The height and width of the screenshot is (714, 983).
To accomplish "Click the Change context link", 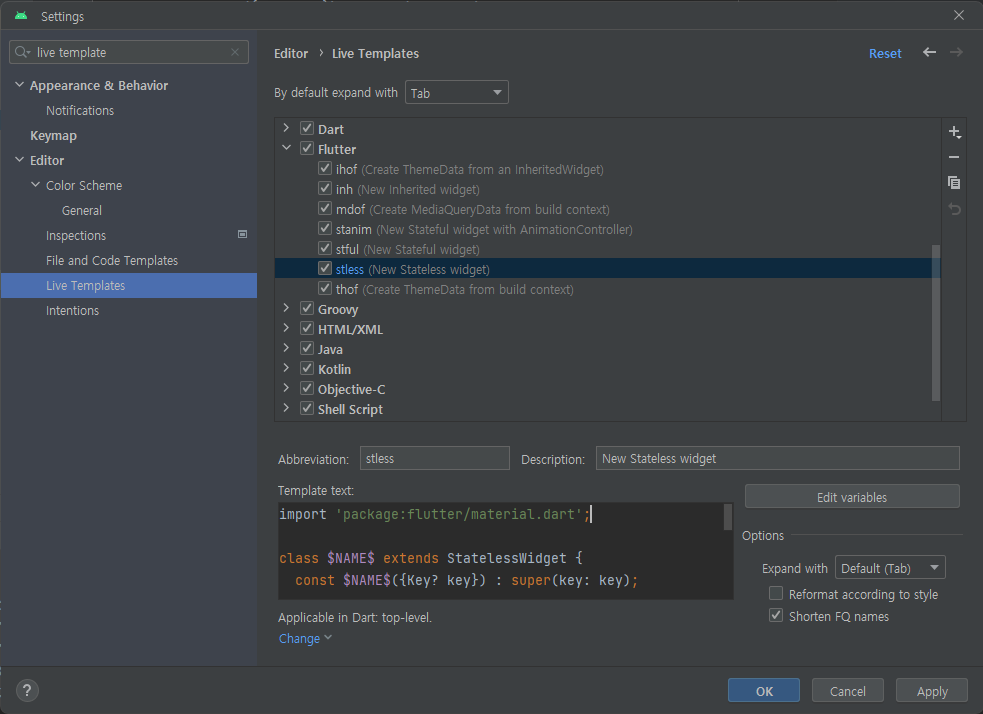I will click(x=305, y=638).
